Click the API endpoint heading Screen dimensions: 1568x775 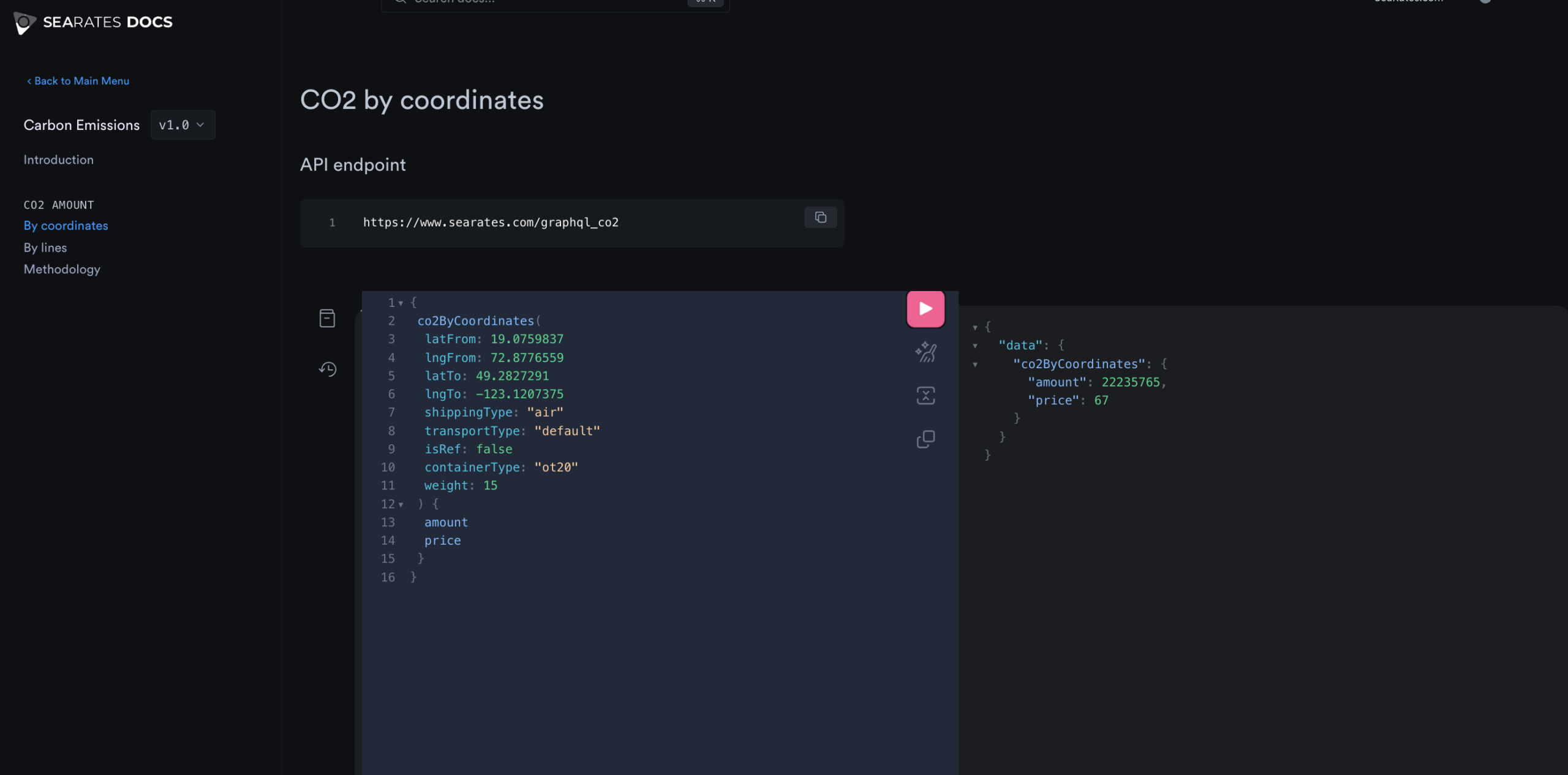click(x=353, y=165)
